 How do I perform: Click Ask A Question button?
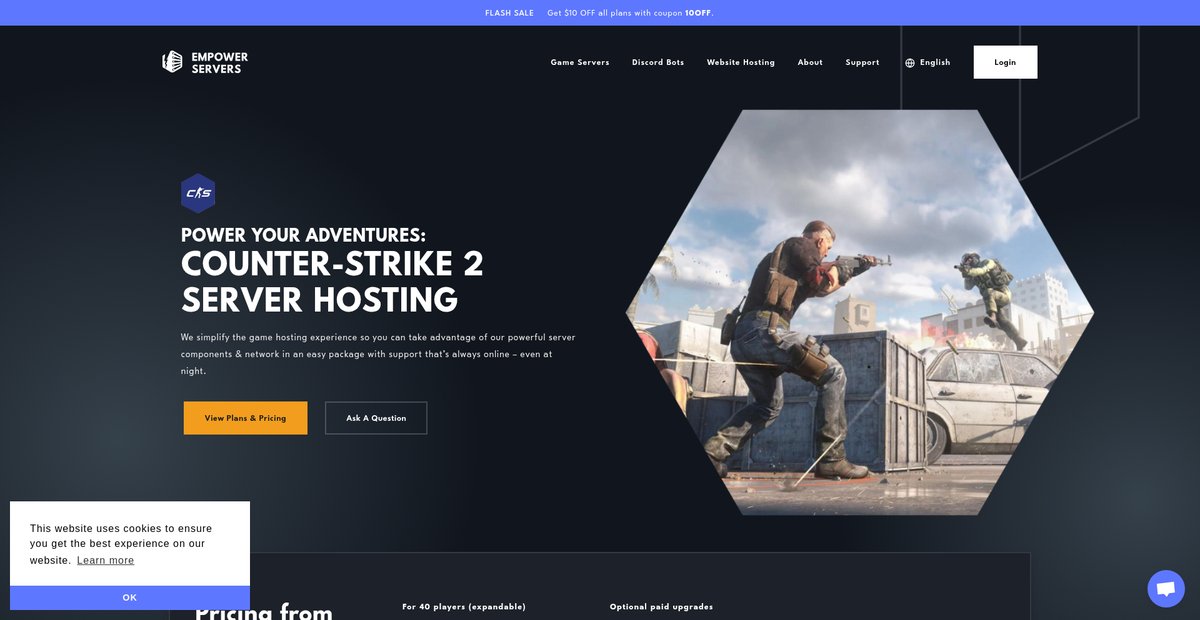[x=376, y=418]
